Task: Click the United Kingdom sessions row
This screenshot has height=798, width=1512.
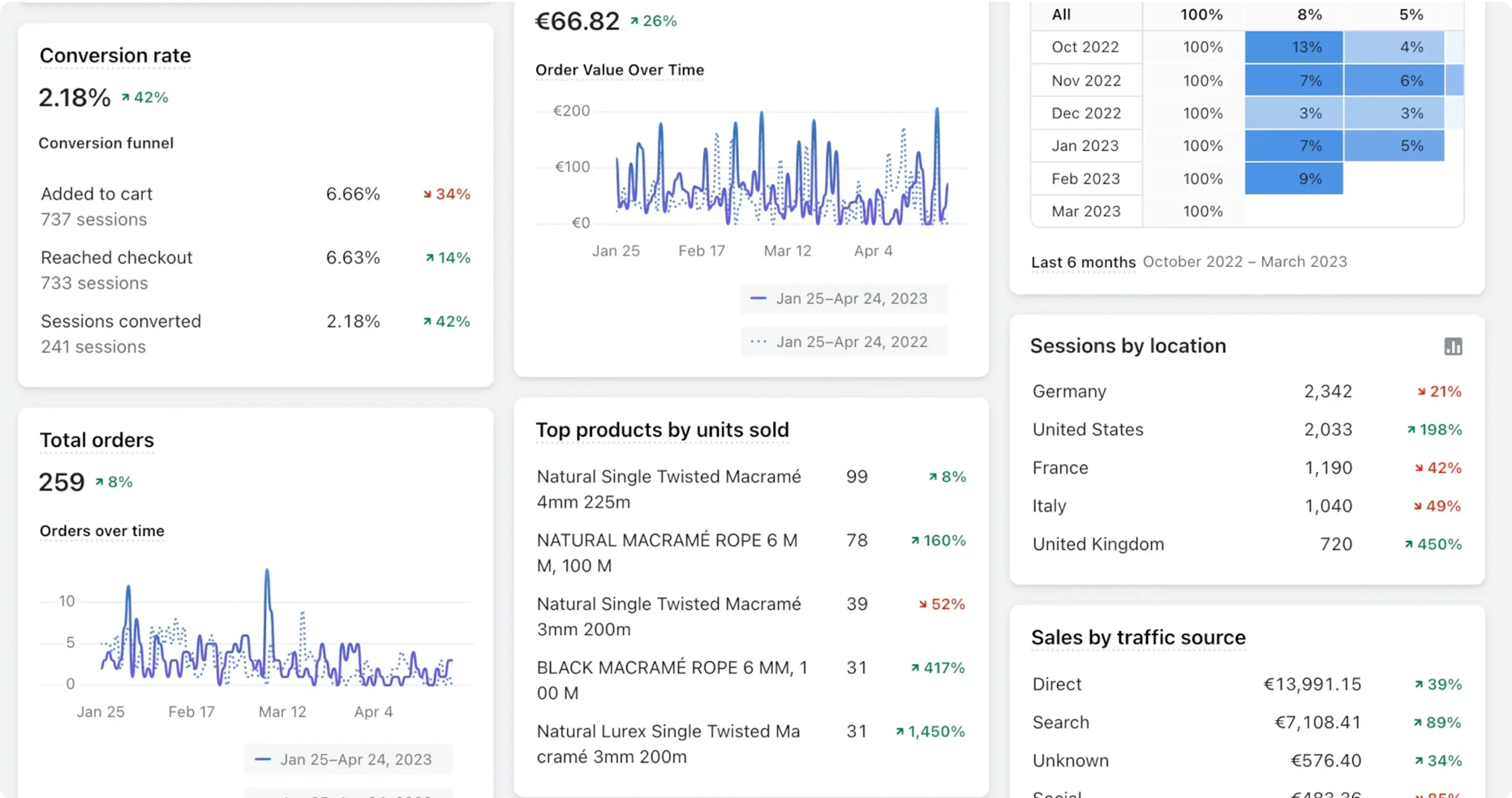Action: coord(1247,545)
